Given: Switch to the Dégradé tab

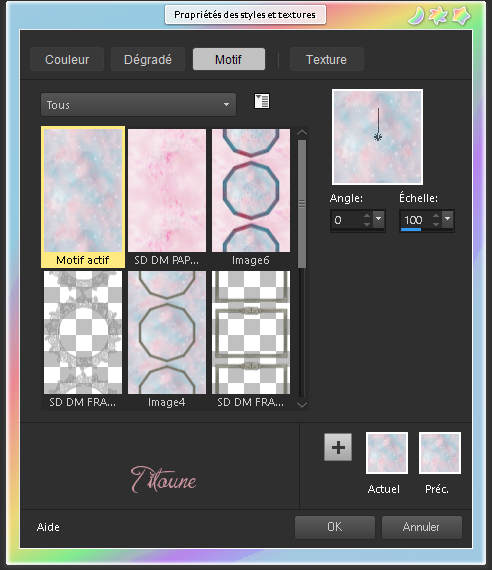Looking at the screenshot, I should (148, 59).
